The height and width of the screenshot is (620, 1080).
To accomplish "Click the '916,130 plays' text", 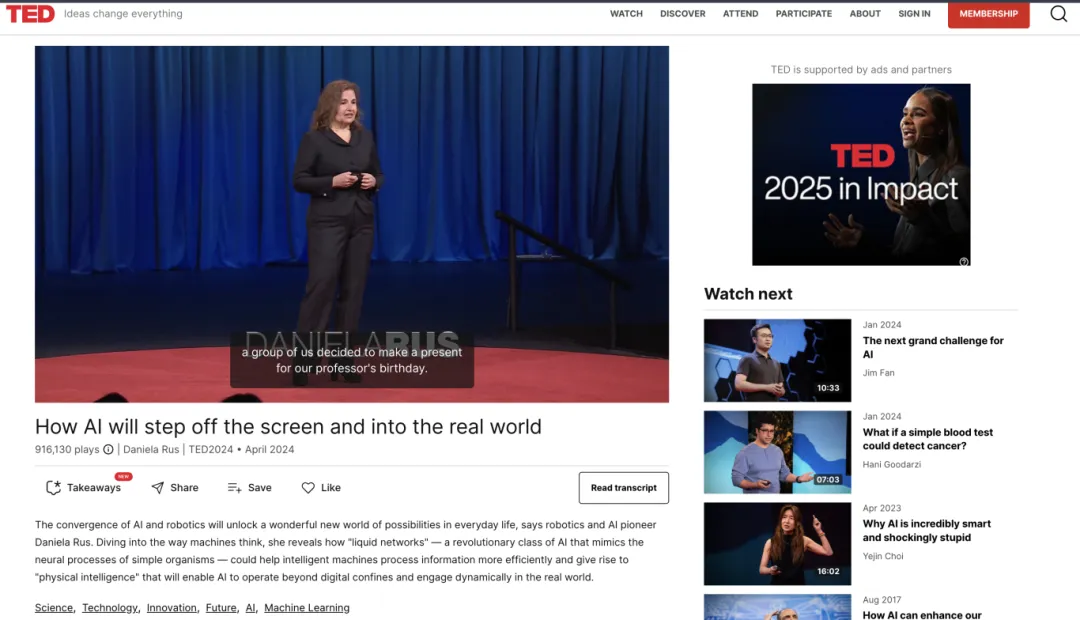I will (x=67, y=449).
